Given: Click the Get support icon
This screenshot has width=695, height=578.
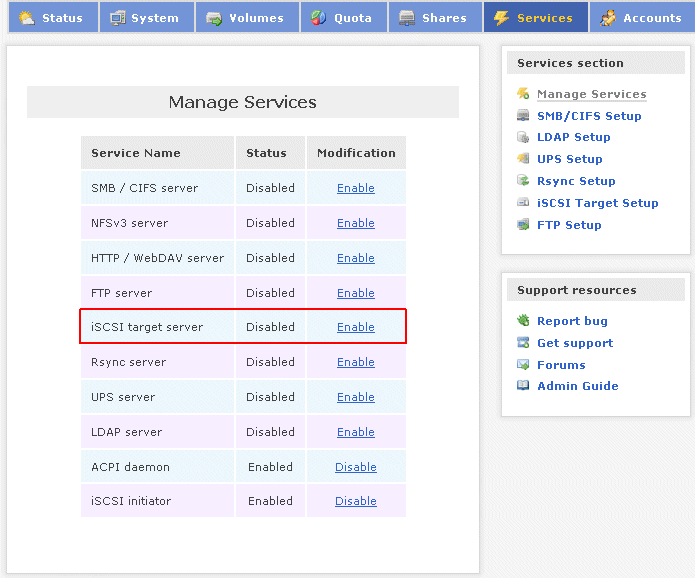Looking at the screenshot, I should click(x=523, y=343).
